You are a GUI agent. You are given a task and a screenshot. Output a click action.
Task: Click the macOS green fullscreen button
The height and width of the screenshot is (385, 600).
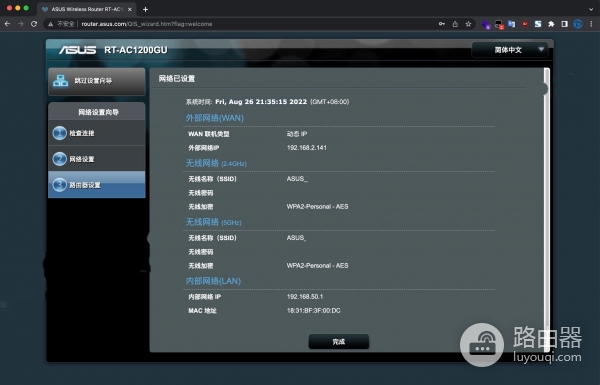(26, 8)
